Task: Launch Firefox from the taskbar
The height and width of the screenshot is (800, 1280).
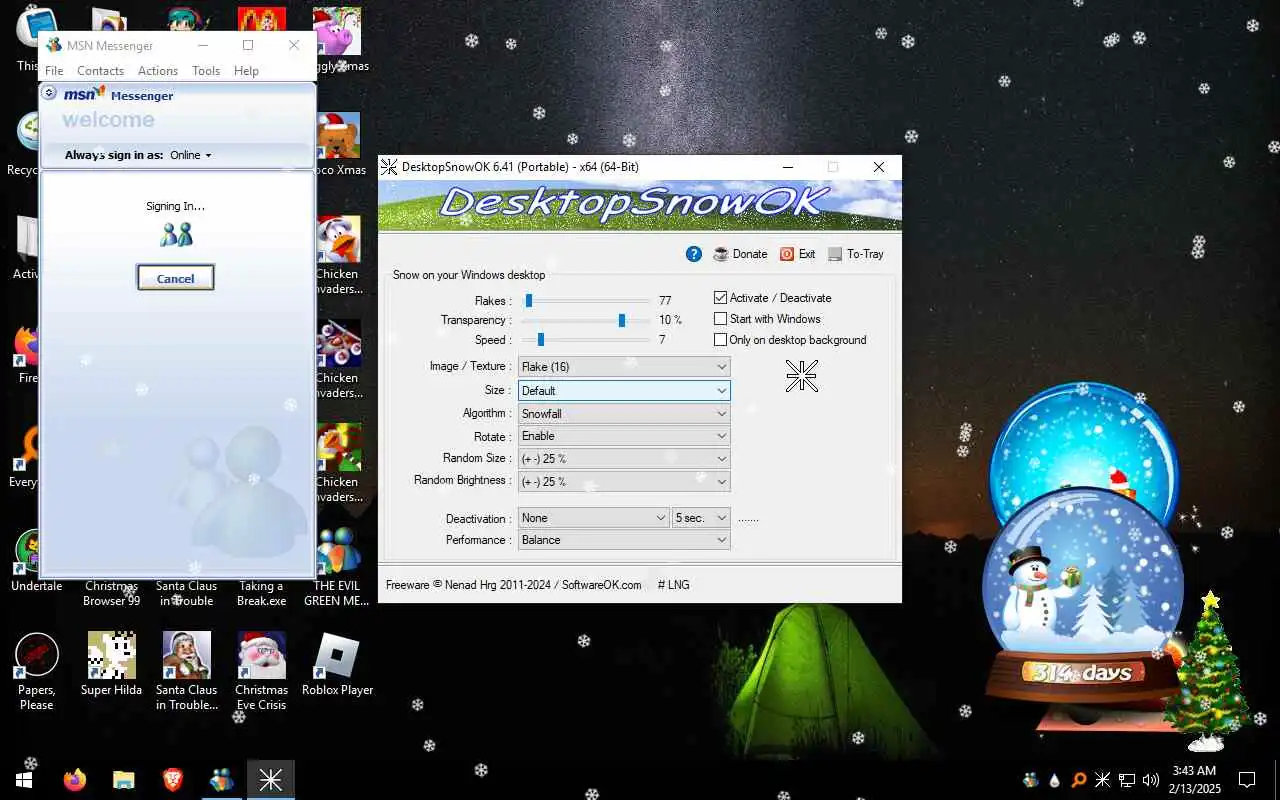Action: [75, 780]
